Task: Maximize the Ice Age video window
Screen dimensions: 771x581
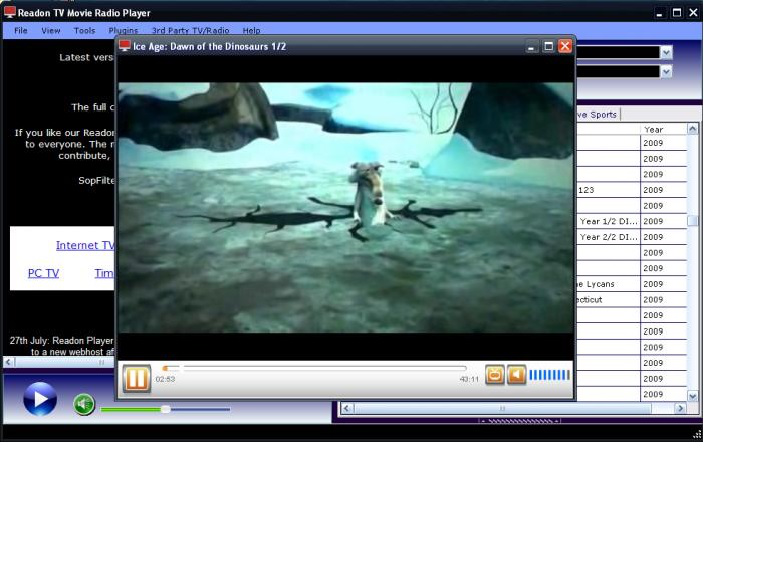Action: point(548,46)
